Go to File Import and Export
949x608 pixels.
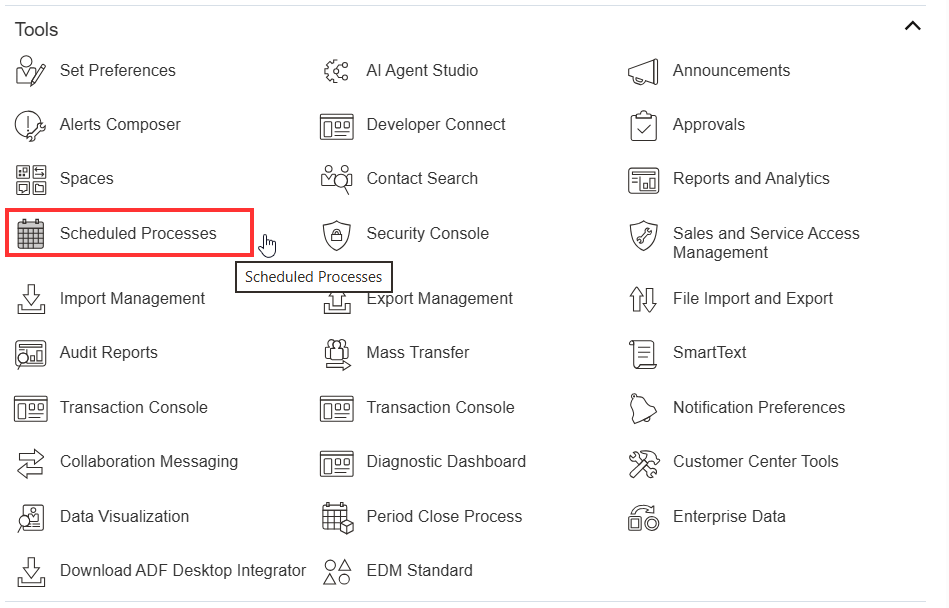point(752,299)
